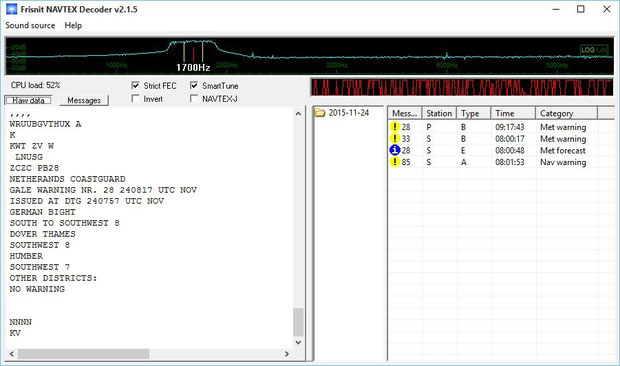Toggle the LIN spectrum scale button

point(601,50)
